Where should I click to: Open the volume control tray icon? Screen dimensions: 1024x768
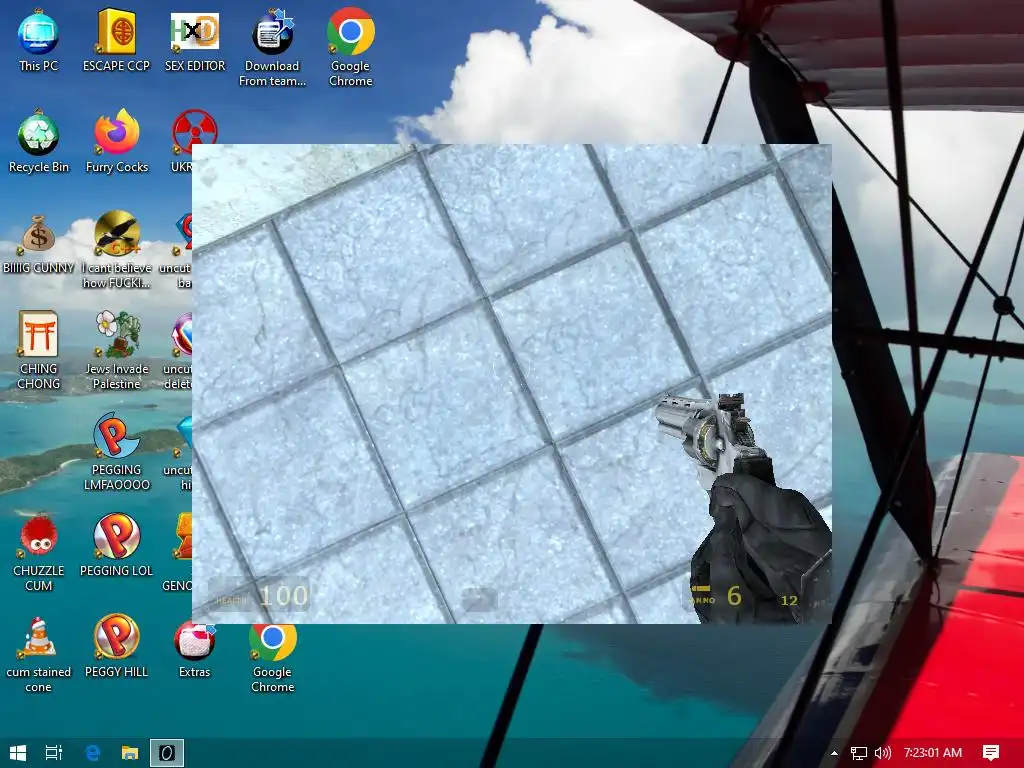click(x=882, y=753)
